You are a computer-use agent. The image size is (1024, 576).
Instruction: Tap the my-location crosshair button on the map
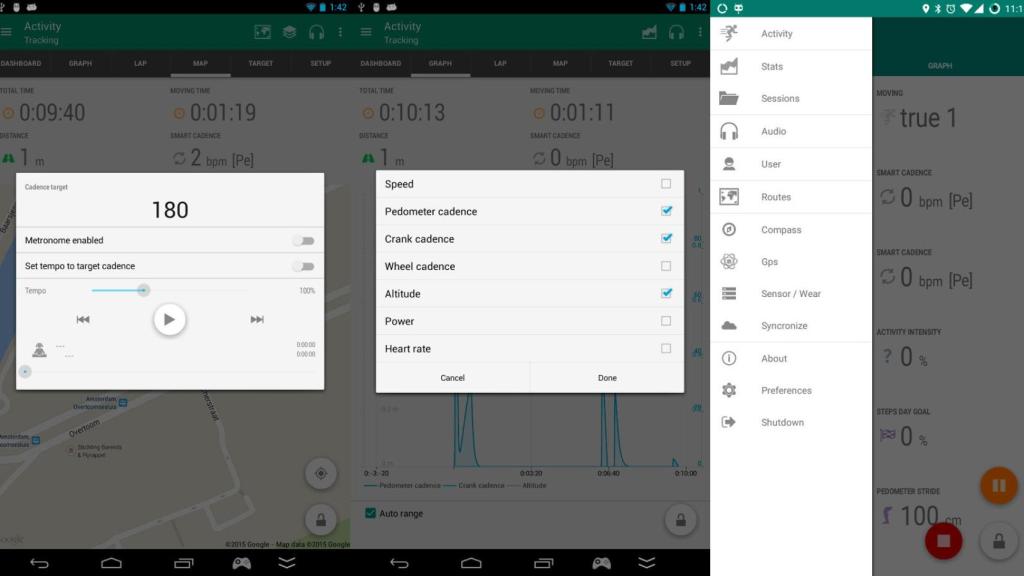[320, 473]
